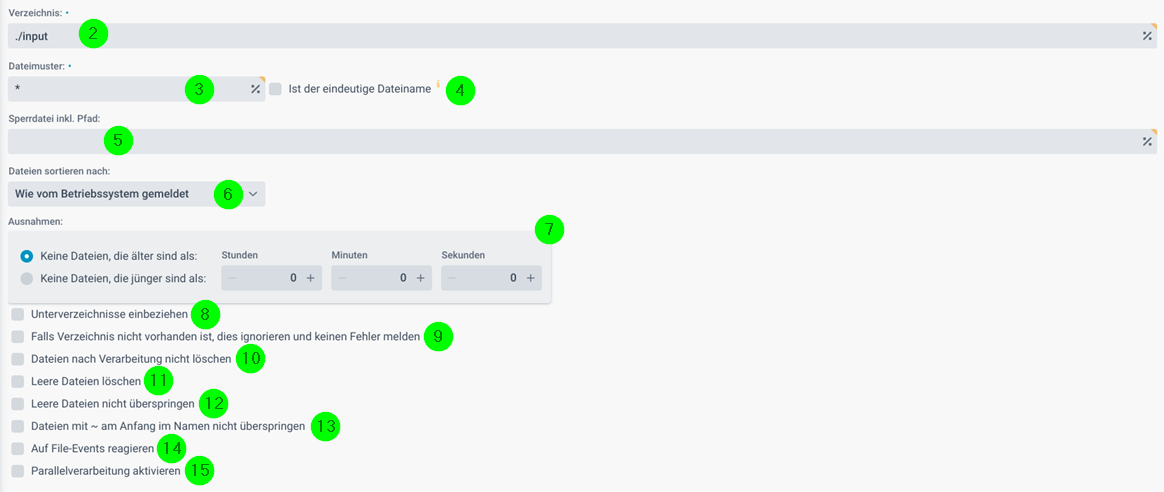1164x492 pixels.
Task: Open 'Dateien sortieren nach' dropdown
Action: tap(137, 194)
